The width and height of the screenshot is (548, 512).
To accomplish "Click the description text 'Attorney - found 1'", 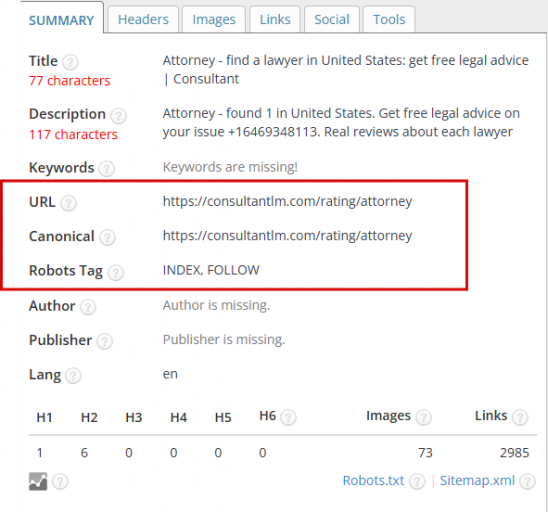I will [x=341, y=123].
